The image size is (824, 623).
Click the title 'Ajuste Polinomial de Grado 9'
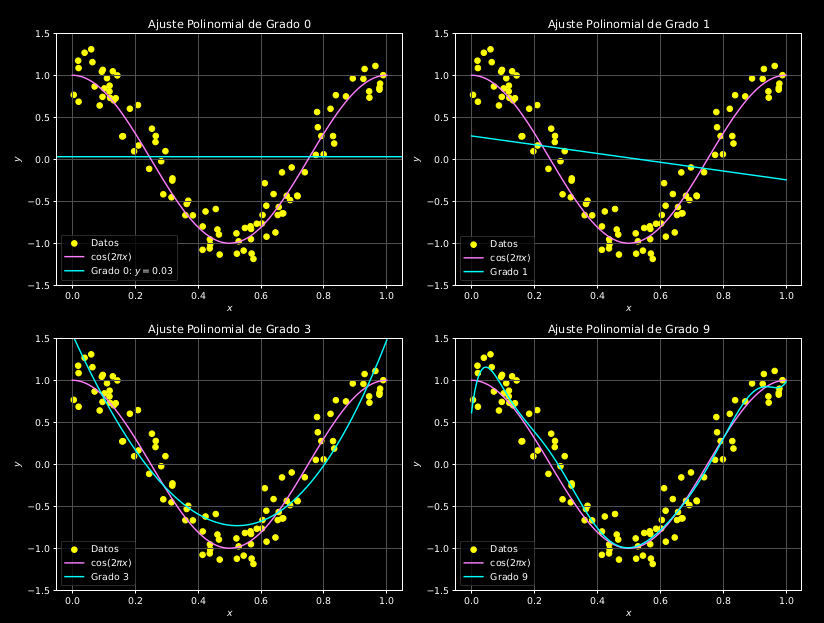[628, 329]
